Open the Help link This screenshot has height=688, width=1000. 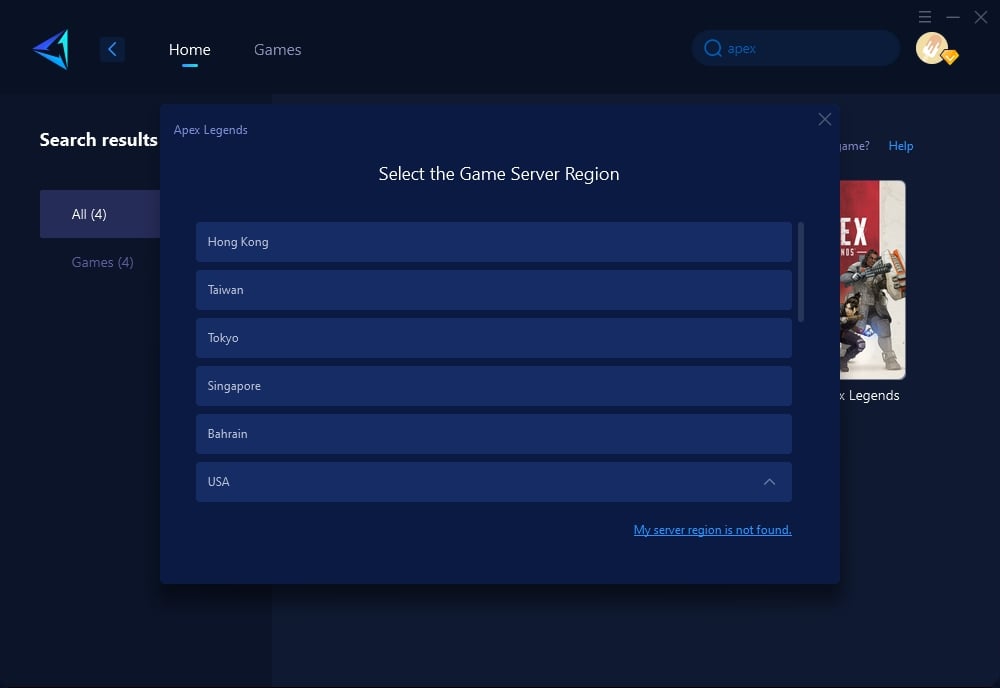point(901,146)
